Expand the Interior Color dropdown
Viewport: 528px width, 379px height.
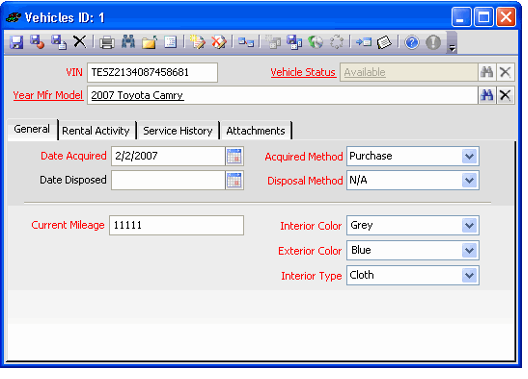click(x=469, y=226)
